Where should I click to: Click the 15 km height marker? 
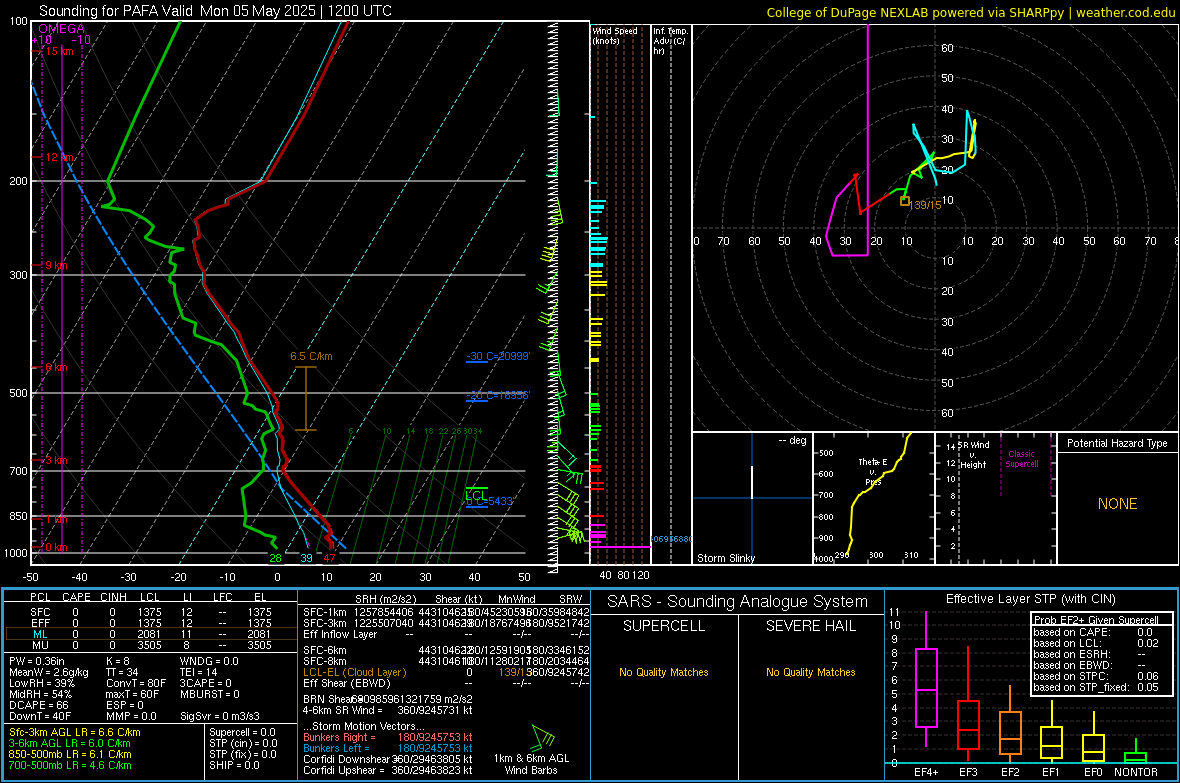pos(59,51)
